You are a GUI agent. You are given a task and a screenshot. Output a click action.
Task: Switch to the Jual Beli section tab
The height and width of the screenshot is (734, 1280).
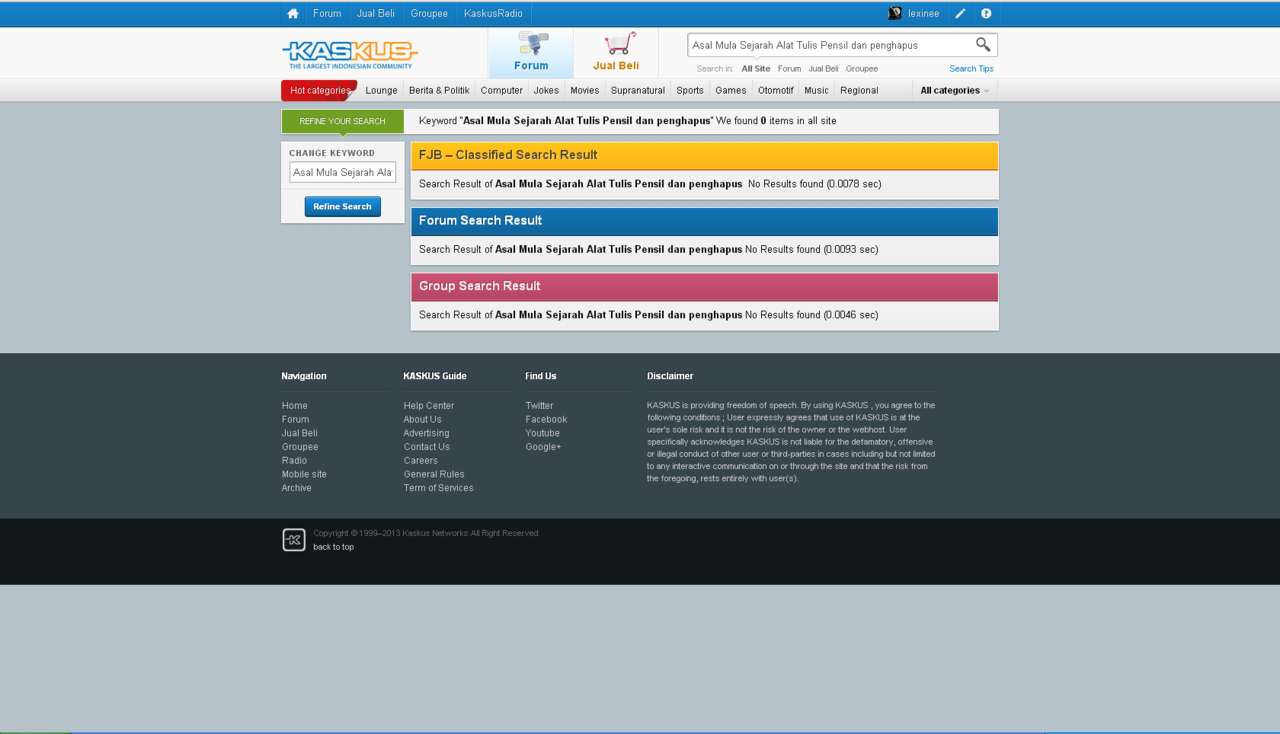[x=616, y=53]
